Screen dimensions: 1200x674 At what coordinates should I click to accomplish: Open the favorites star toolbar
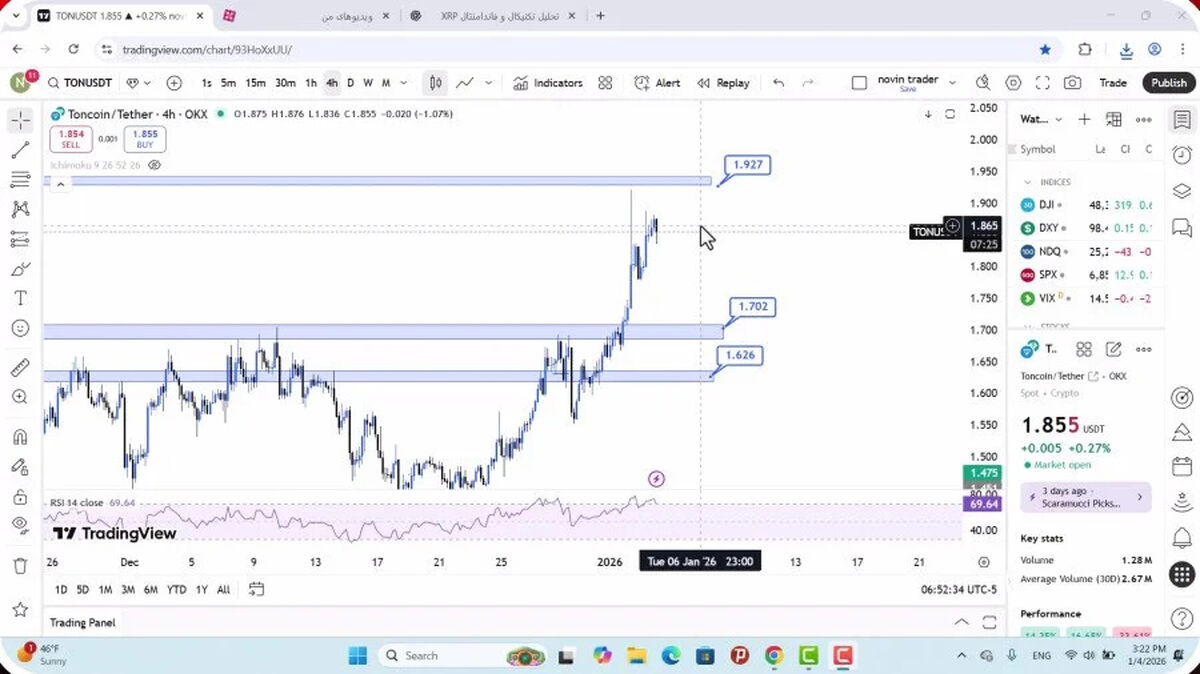click(20, 608)
